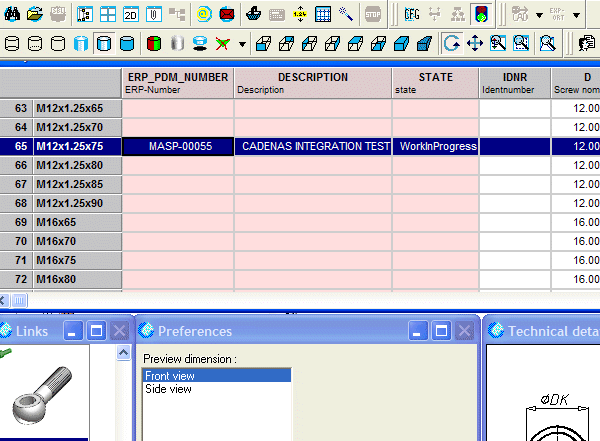
Task: Click the yellow @ email address icon
Action: pos(204,15)
